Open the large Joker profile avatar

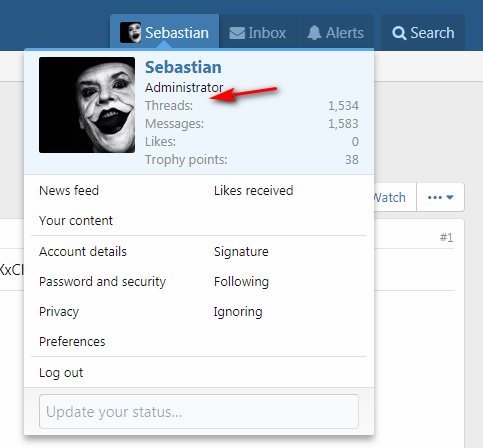pos(87,105)
